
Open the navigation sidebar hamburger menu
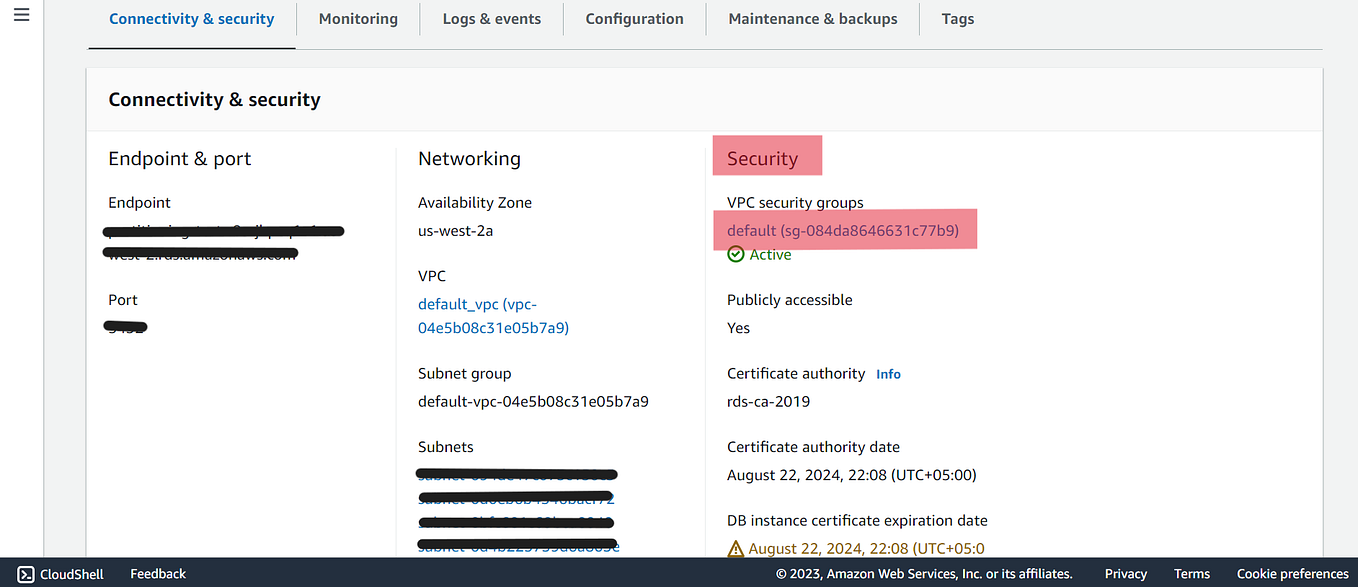point(21,14)
